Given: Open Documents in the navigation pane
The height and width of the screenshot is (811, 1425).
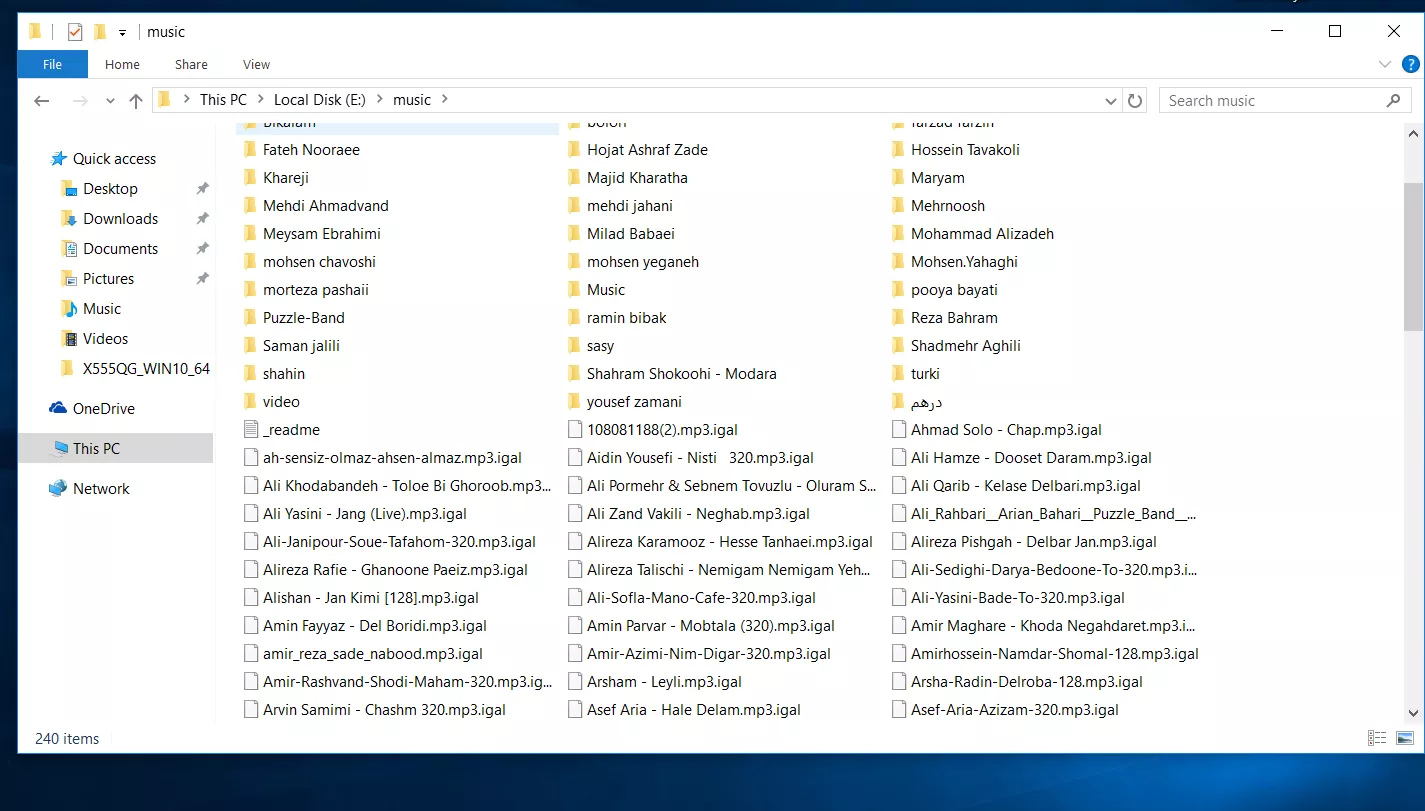Looking at the screenshot, I should [x=120, y=248].
